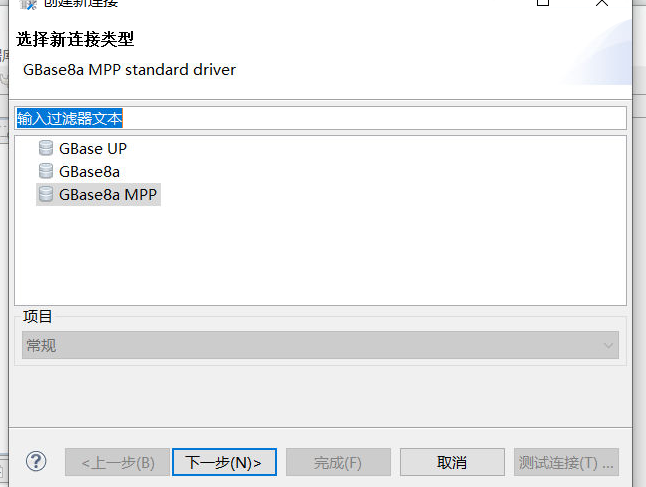Click the 测试连接(T) button
Viewport: 646px width, 487px height.
[x=566, y=462]
